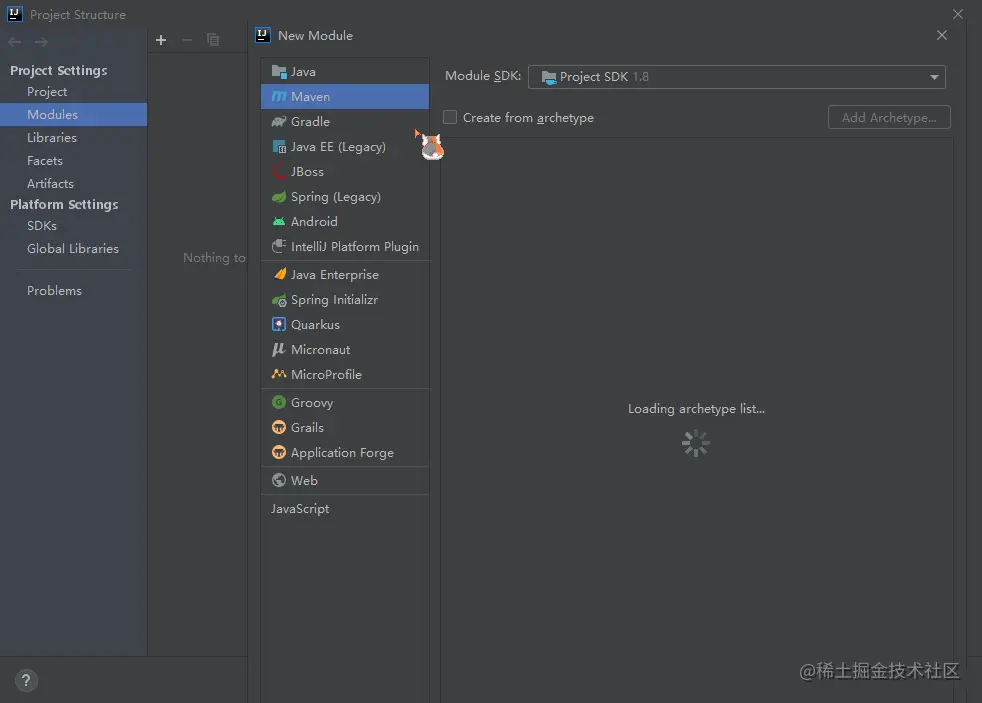This screenshot has width=982, height=703.
Task: Open Artifacts settings
Action: point(50,183)
